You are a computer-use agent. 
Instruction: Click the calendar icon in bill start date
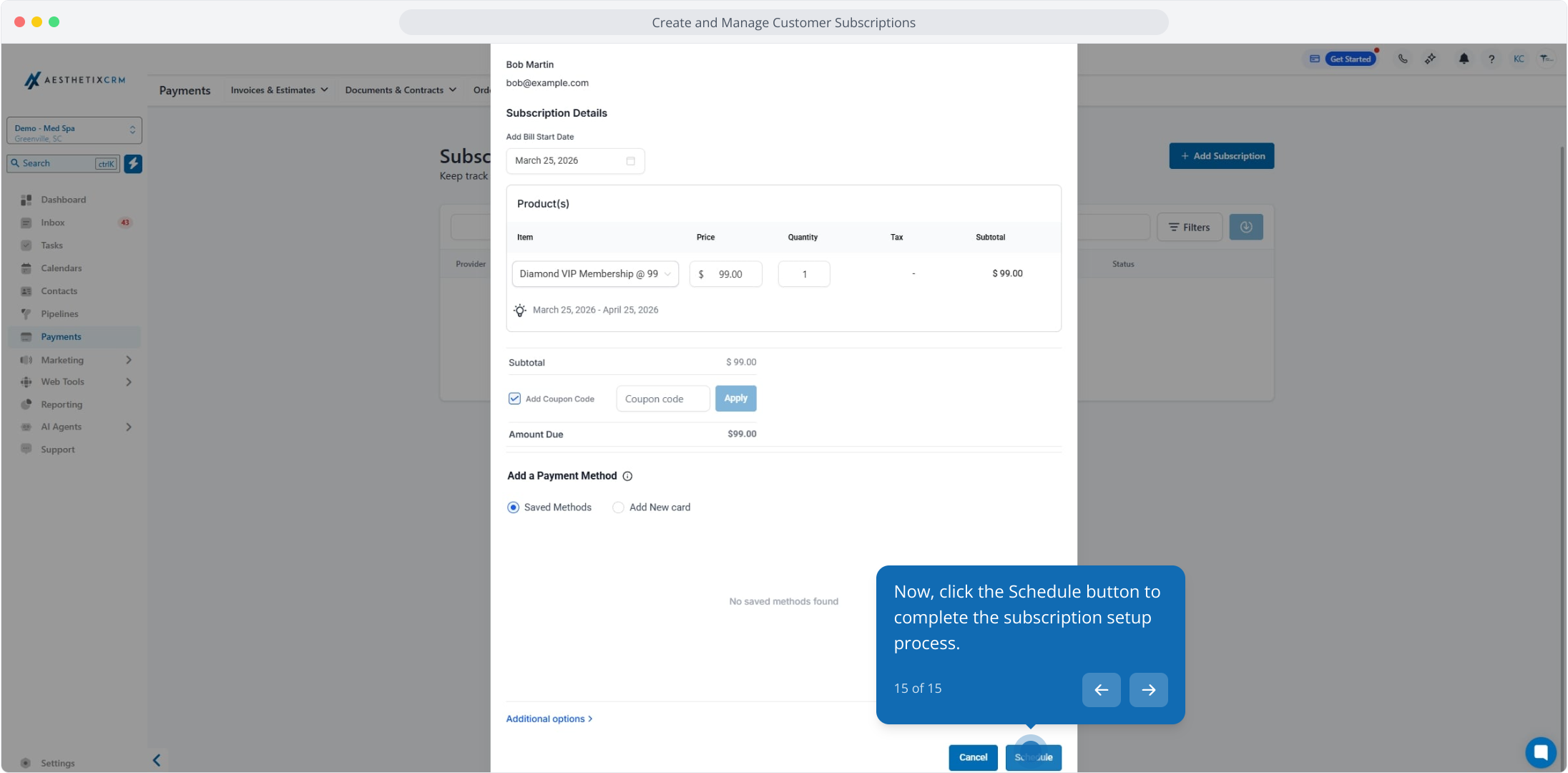coord(630,161)
